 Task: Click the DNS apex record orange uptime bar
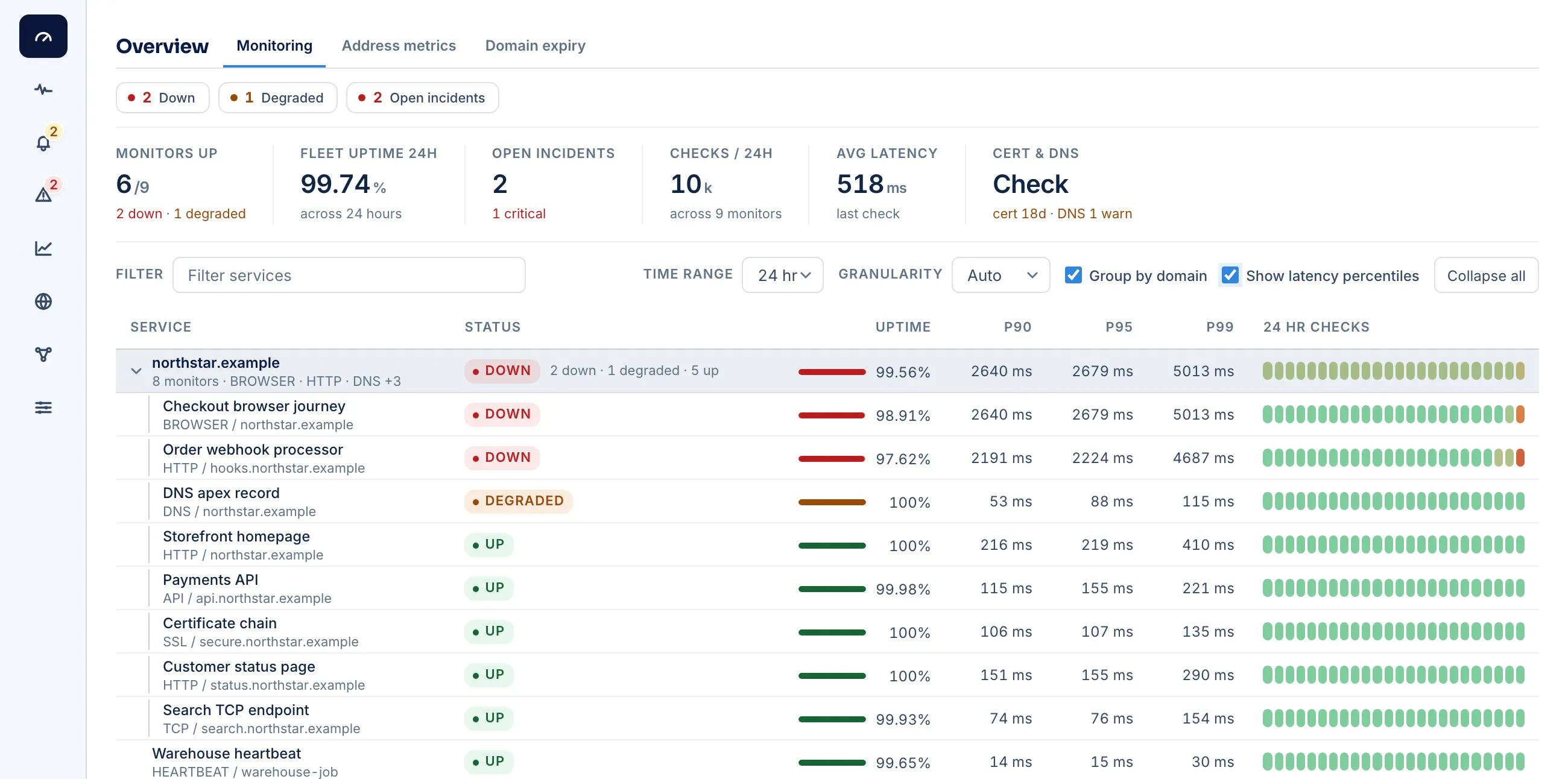point(832,502)
